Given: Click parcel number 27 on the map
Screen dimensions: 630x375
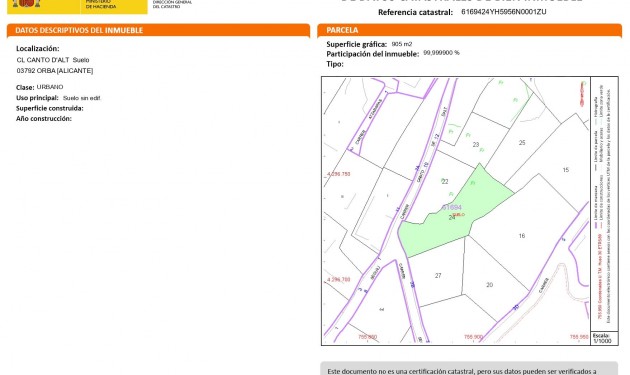Looking at the screenshot, I should click(438, 276).
